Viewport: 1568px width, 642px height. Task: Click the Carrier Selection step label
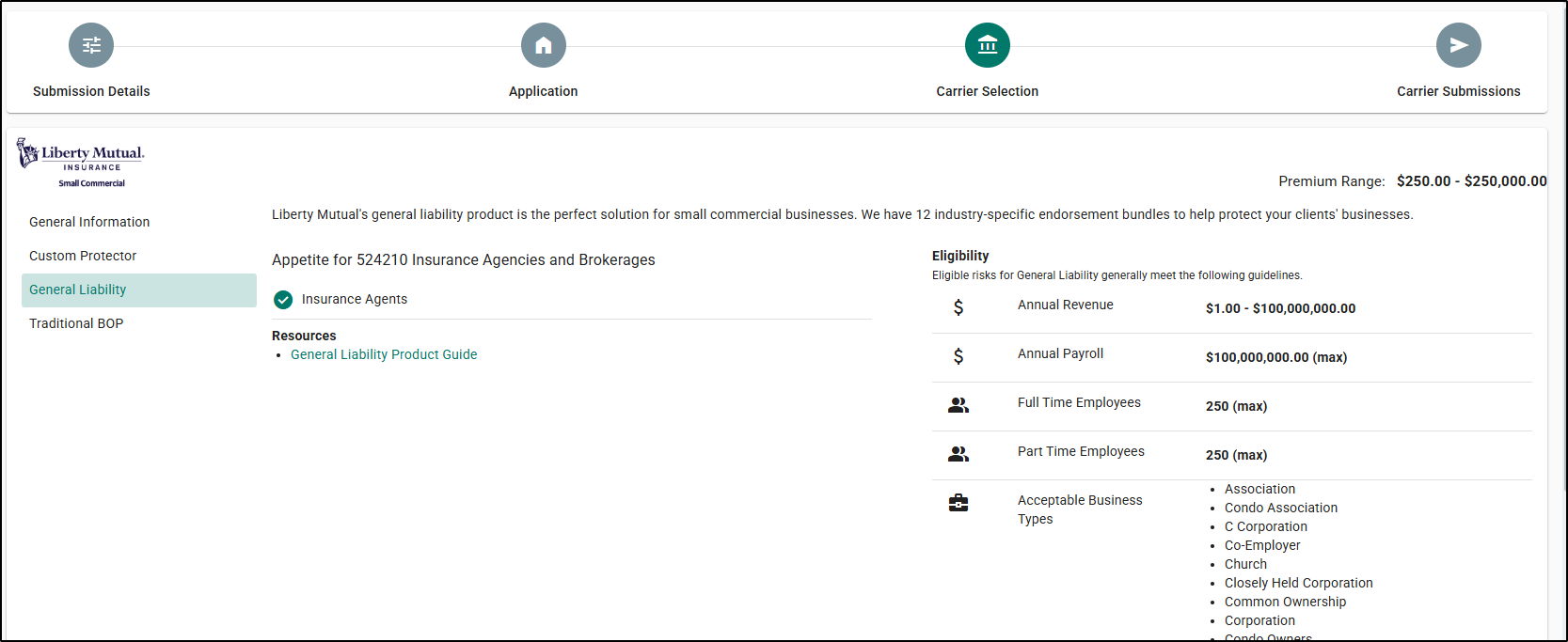(x=988, y=91)
